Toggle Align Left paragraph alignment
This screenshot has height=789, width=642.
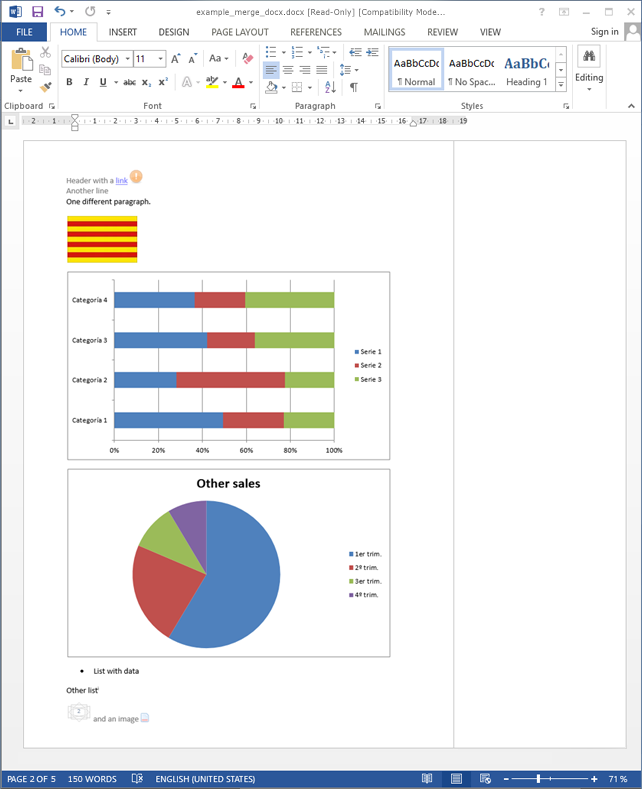271,70
